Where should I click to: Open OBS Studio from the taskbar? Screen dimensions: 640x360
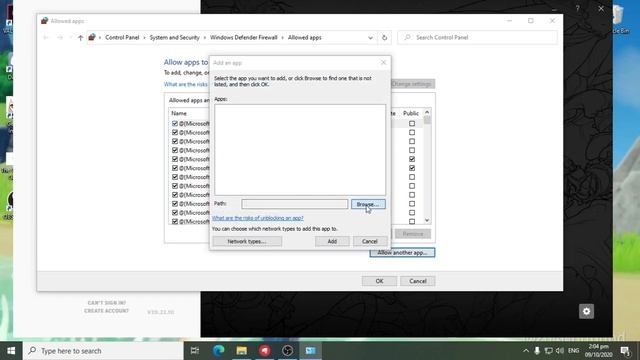click(x=287, y=351)
